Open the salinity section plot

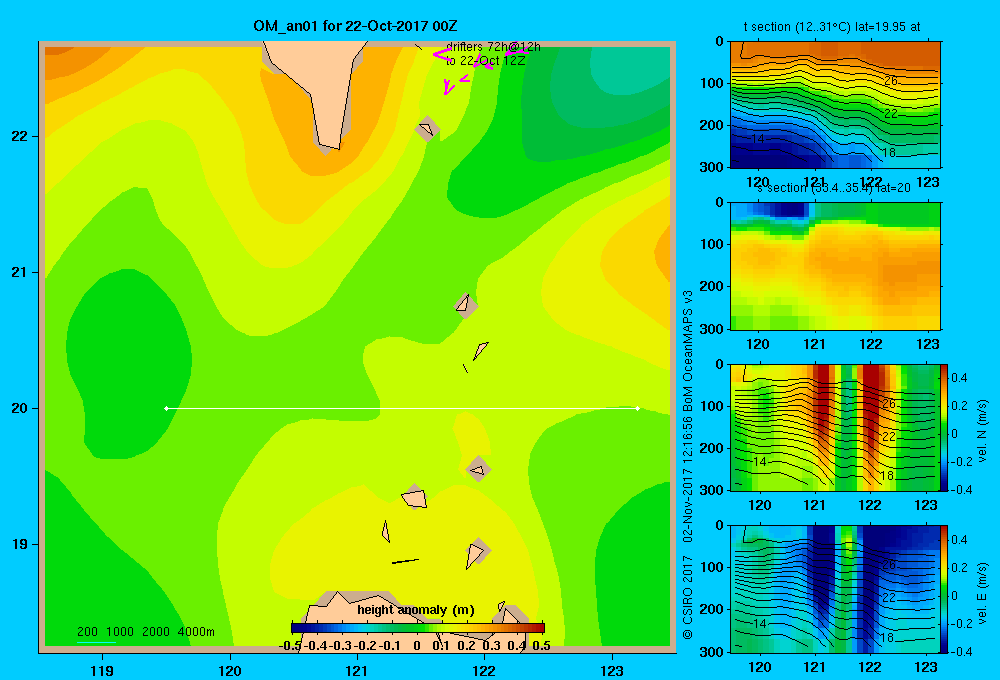coord(835,266)
